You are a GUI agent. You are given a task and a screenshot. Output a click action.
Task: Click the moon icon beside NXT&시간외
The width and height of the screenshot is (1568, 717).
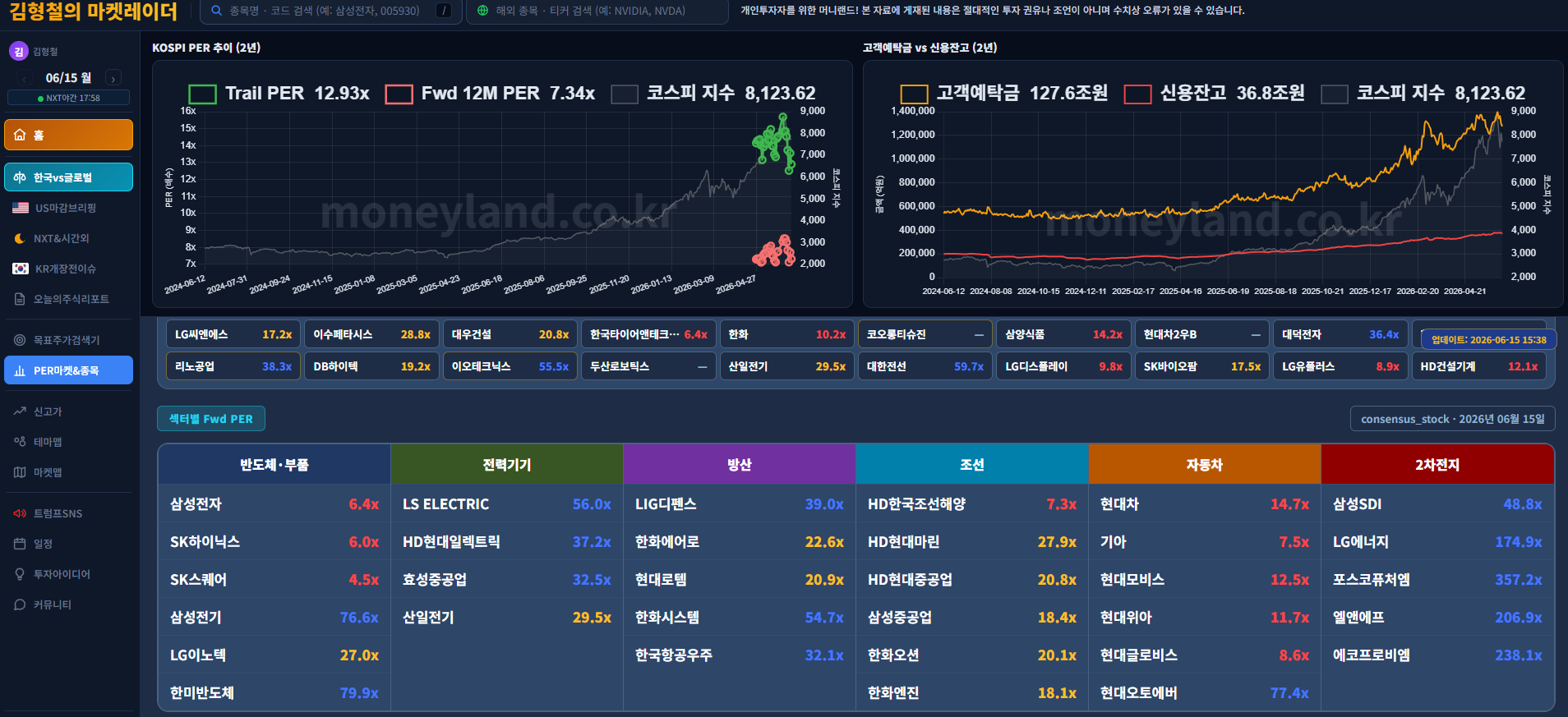(x=20, y=238)
